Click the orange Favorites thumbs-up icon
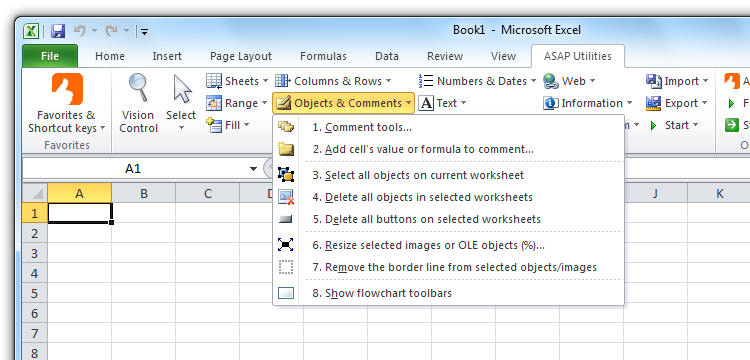 [x=67, y=89]
